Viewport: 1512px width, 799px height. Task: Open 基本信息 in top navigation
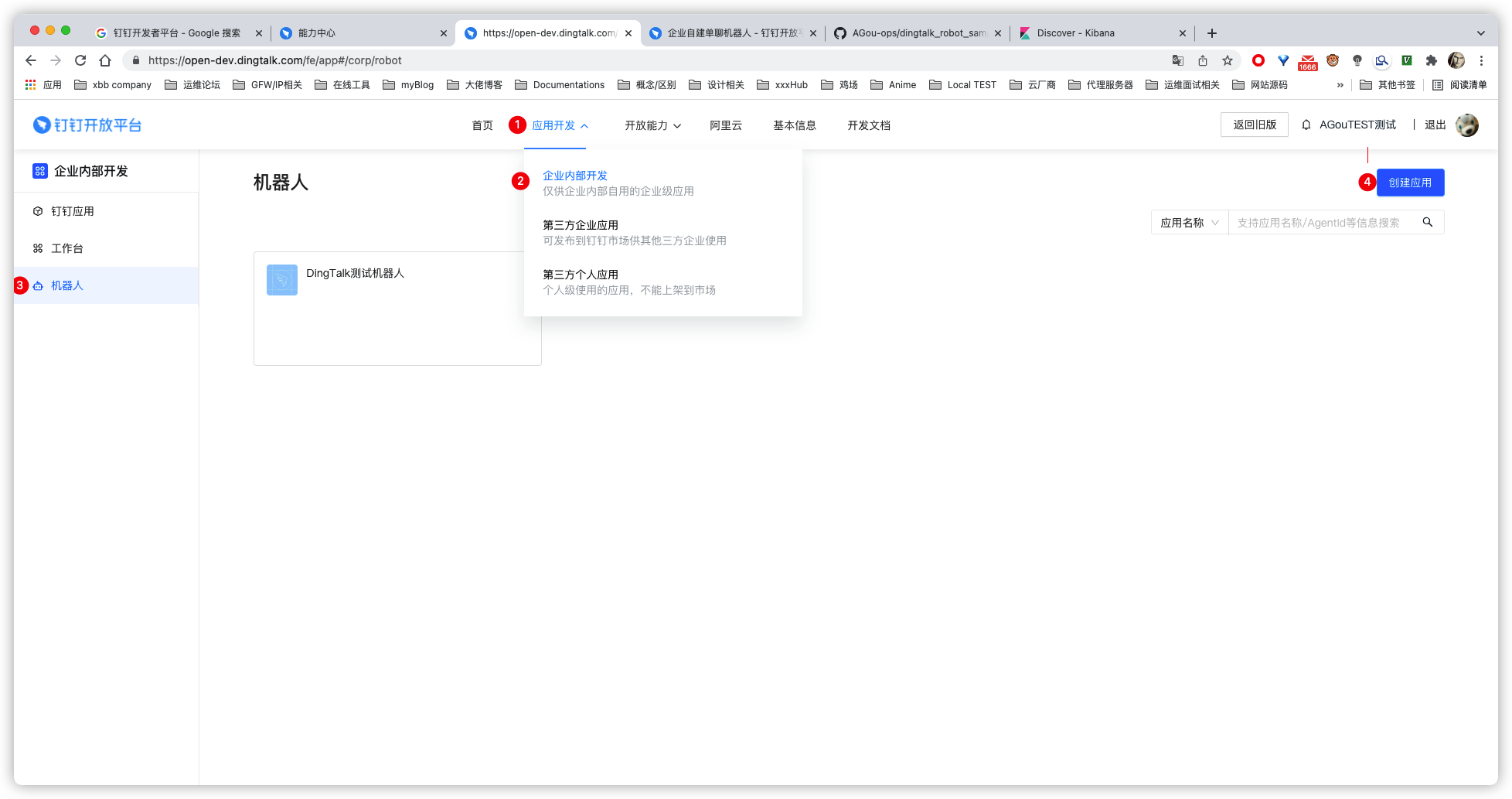[795, 125]
